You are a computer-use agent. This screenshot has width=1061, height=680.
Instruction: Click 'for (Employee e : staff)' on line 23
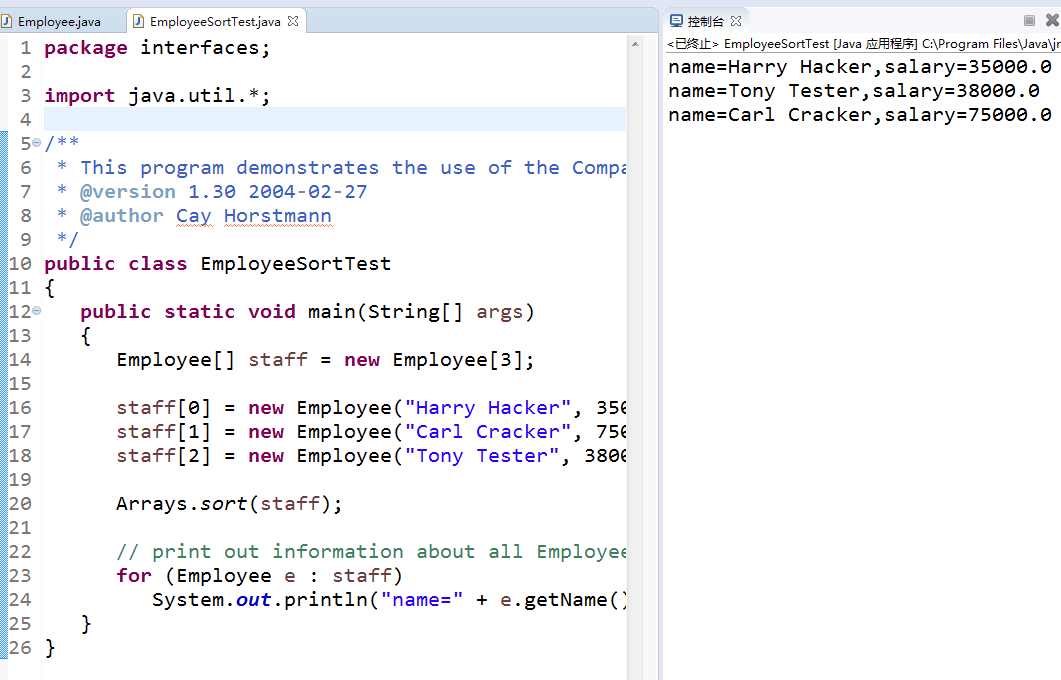[x=260, y=576]
